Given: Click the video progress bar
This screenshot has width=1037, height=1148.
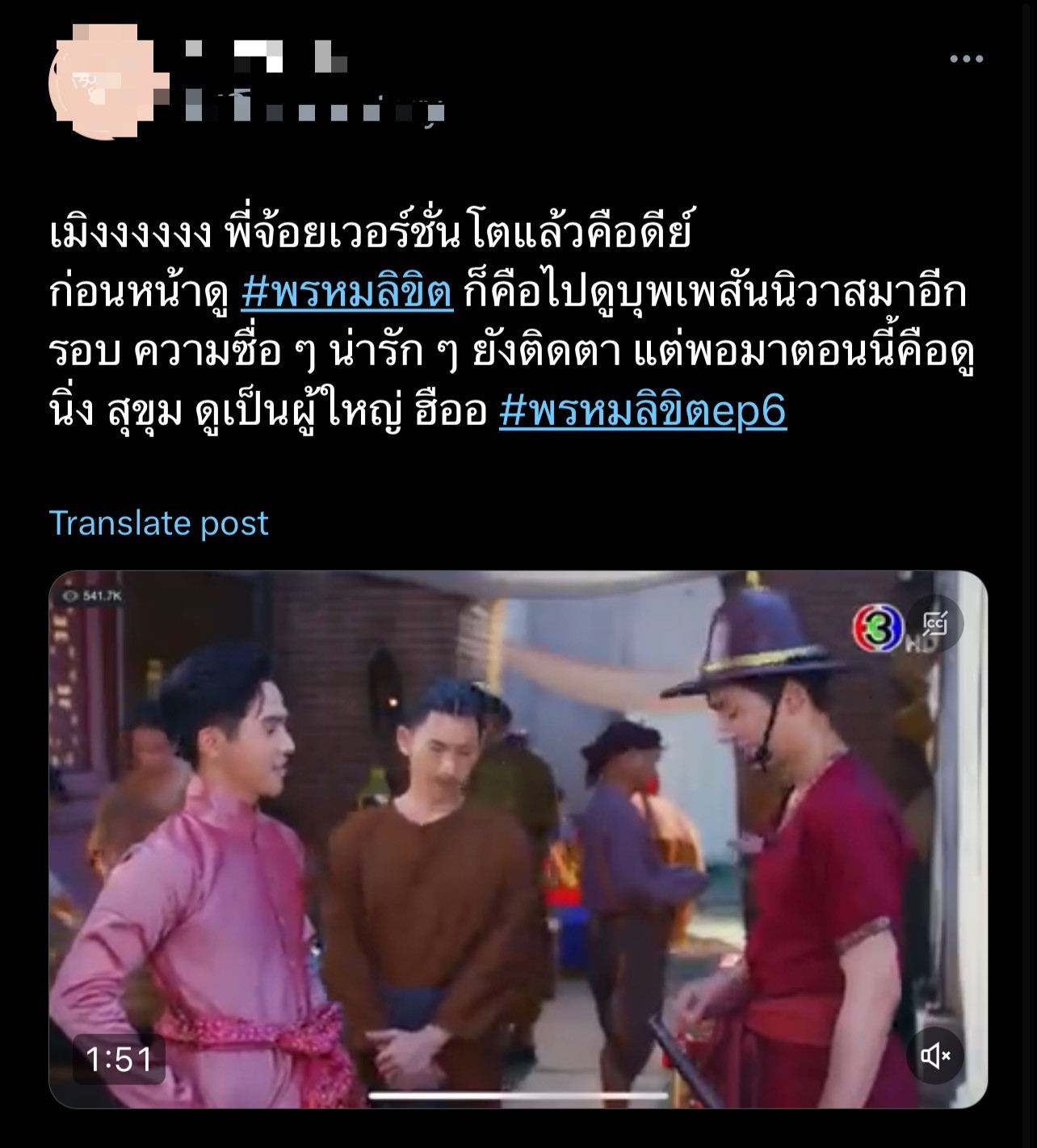Looking at the screenshot, I should coord(518,1096).
